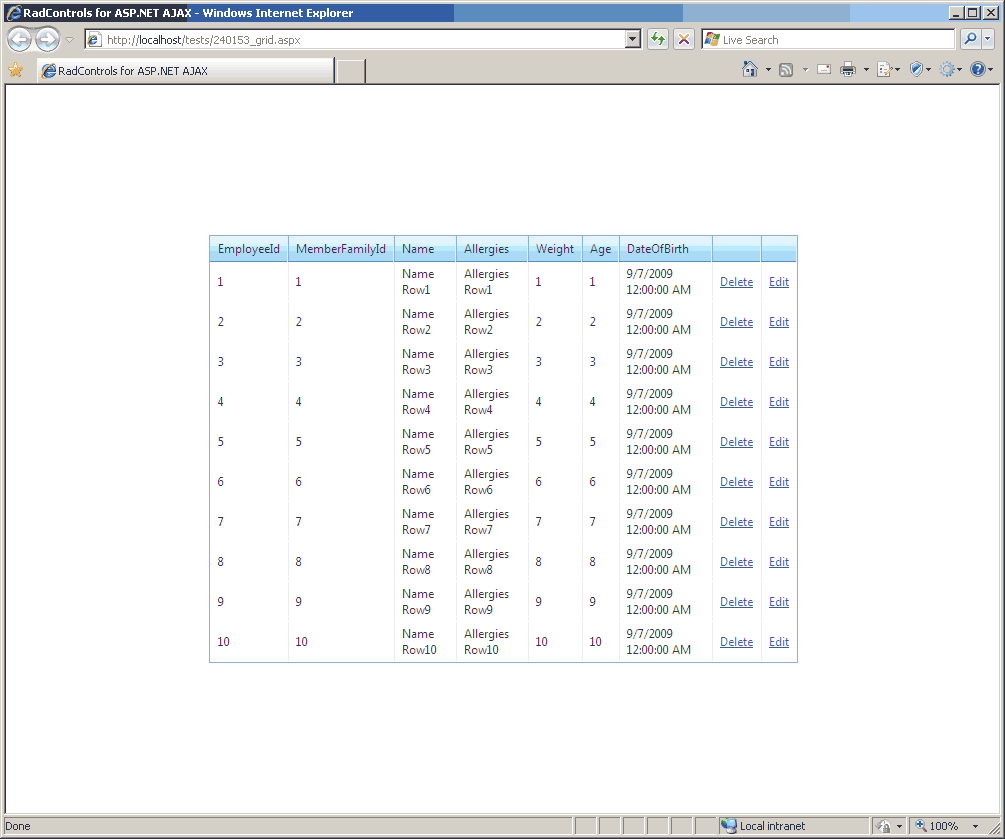
Task: Open the Favorites star icon
Action: (x=15, y=71)
